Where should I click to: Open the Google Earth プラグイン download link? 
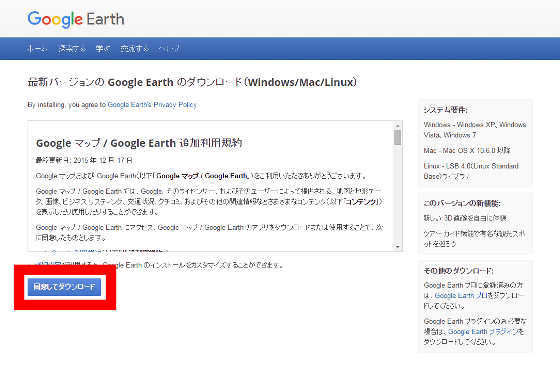483,332
